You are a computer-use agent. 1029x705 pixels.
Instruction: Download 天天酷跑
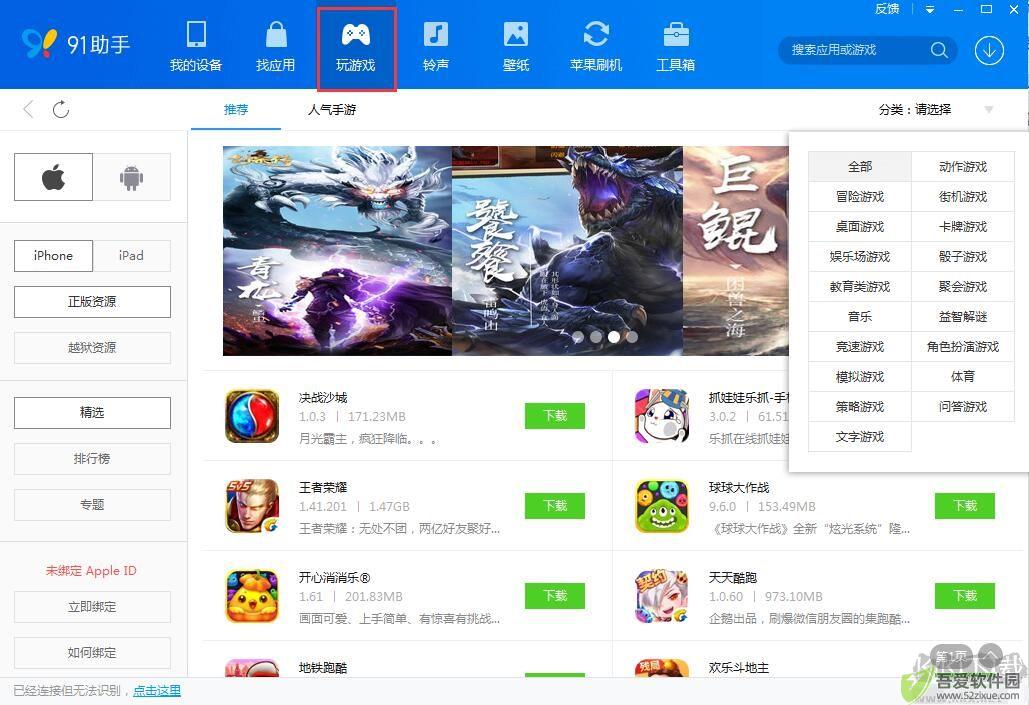tap(965, 595)
